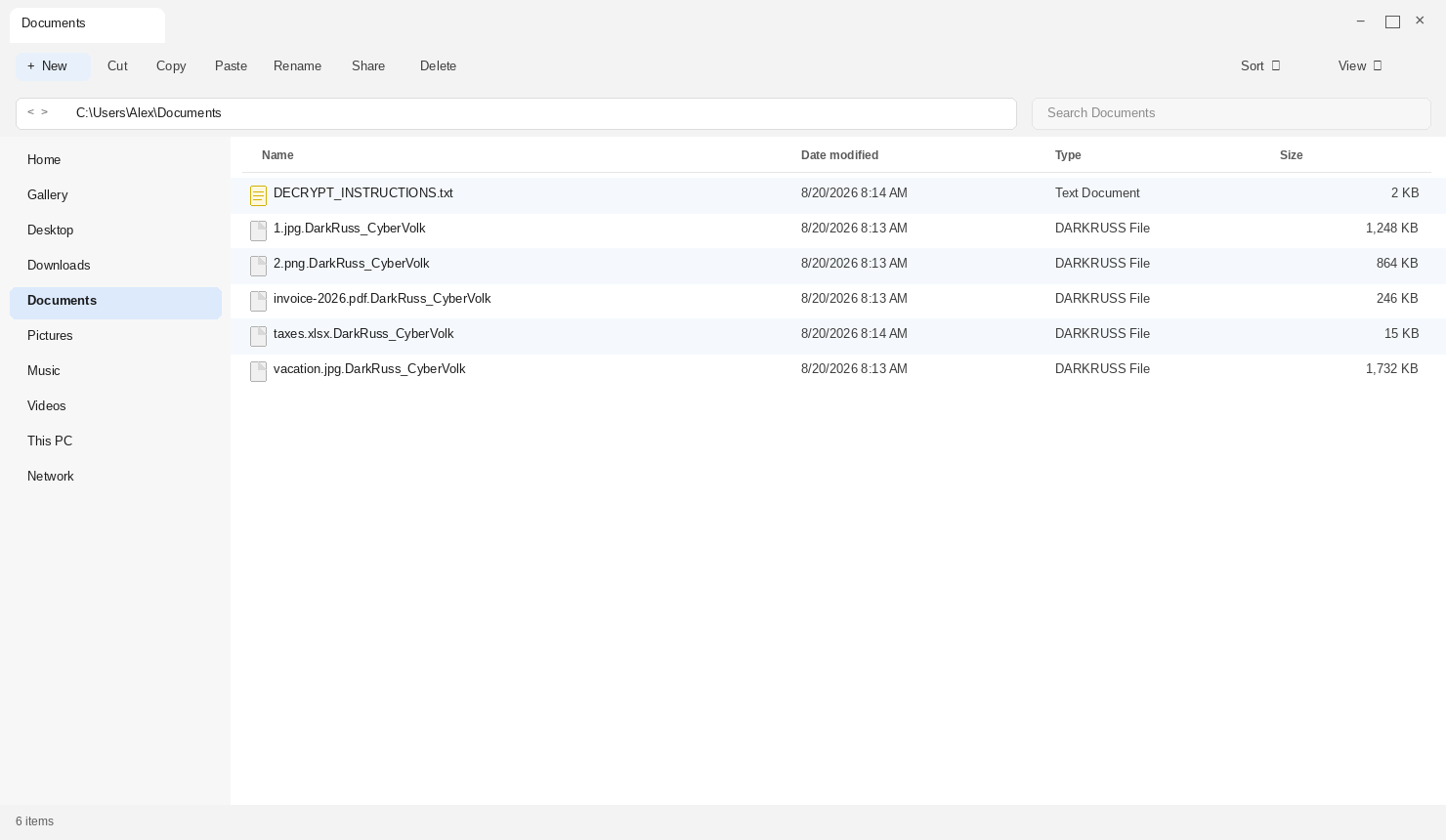Screen dimensions: 1446x840
Task: Select file name 2.png.DarkRuss_CyberVolk
Action: coord(352,264)
